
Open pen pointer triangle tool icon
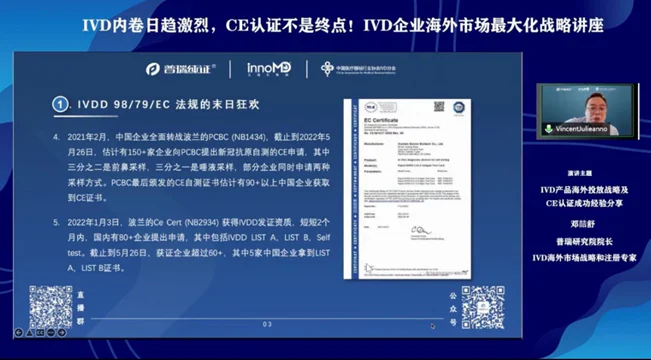click(x=29, y=333)
